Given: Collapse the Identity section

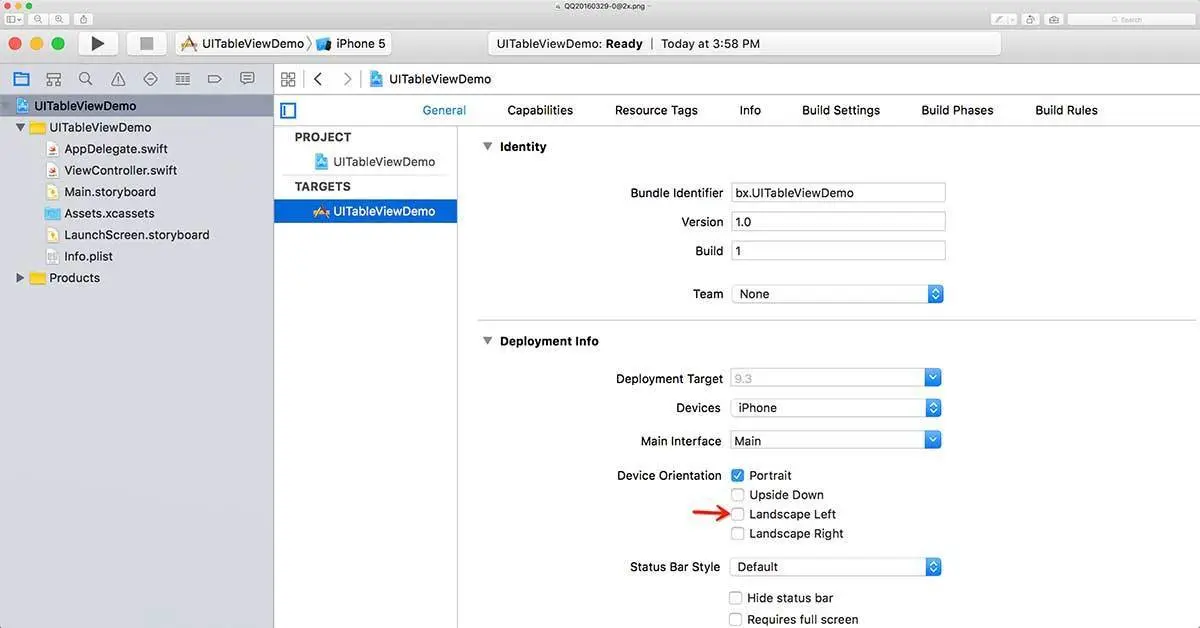Looking at the screenshot, I should (487, 146).
